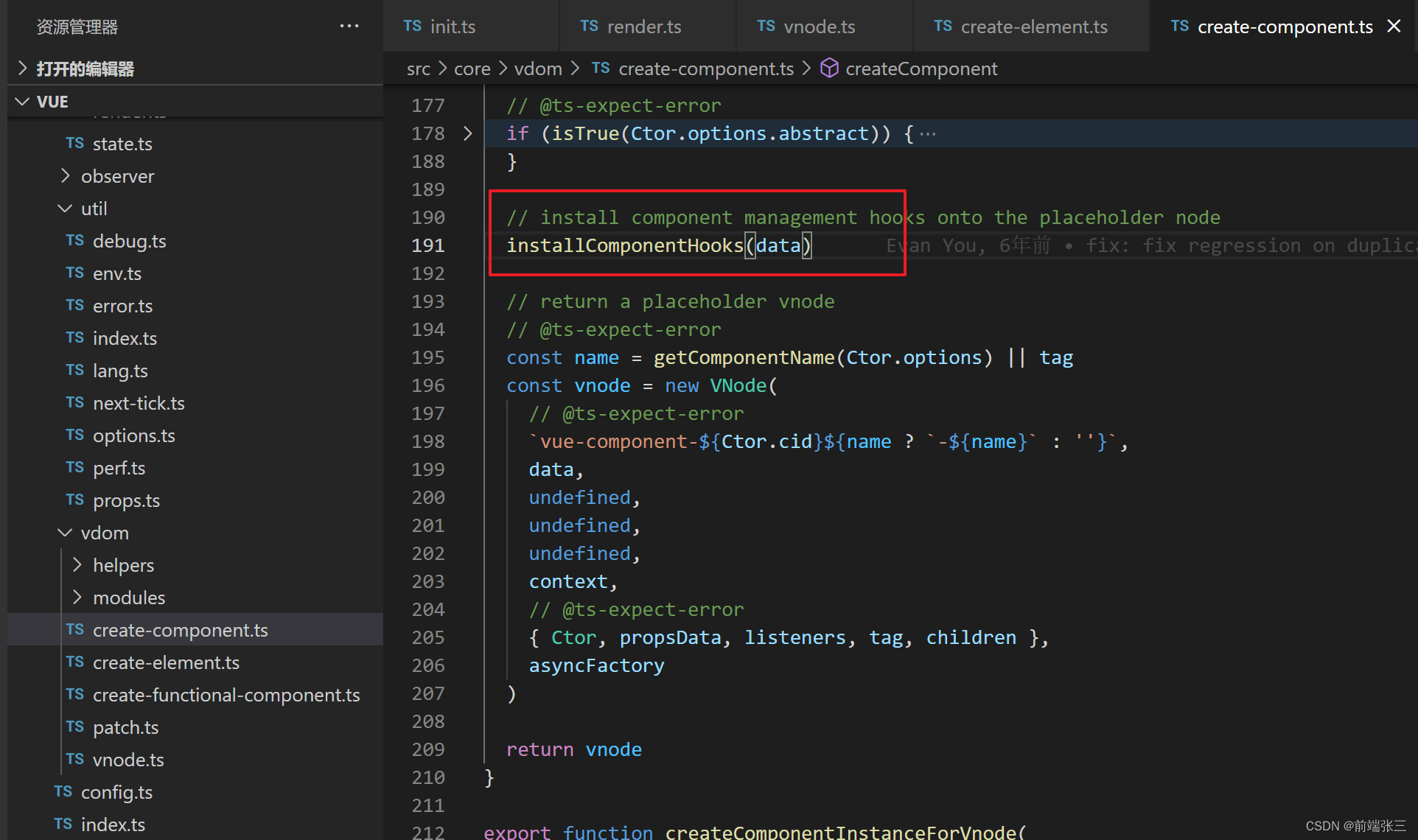
Task: Select the create-component.ts editor tab
Action: 1285,27
